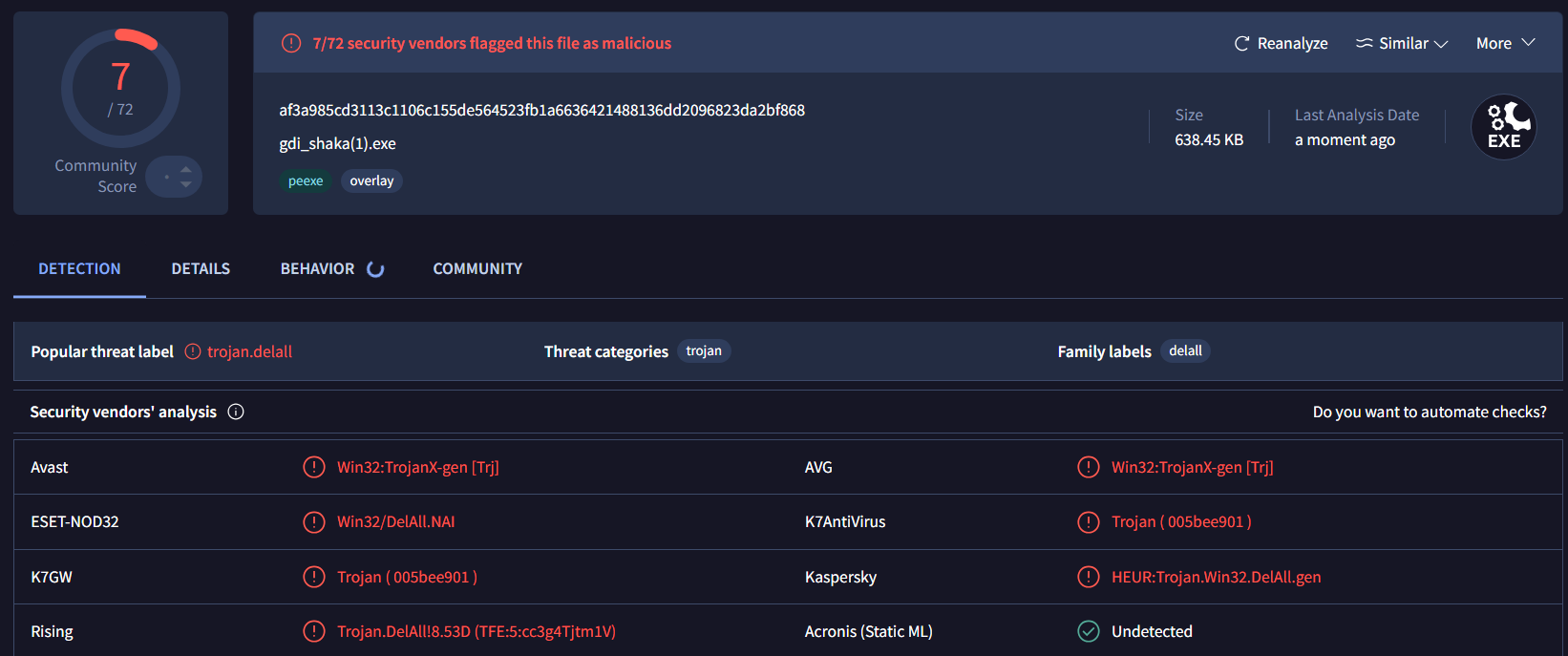Click the warning icon in the malicious banner
Image resolution: width=1568 pixels, height=656 pixels.
point(291,43)
